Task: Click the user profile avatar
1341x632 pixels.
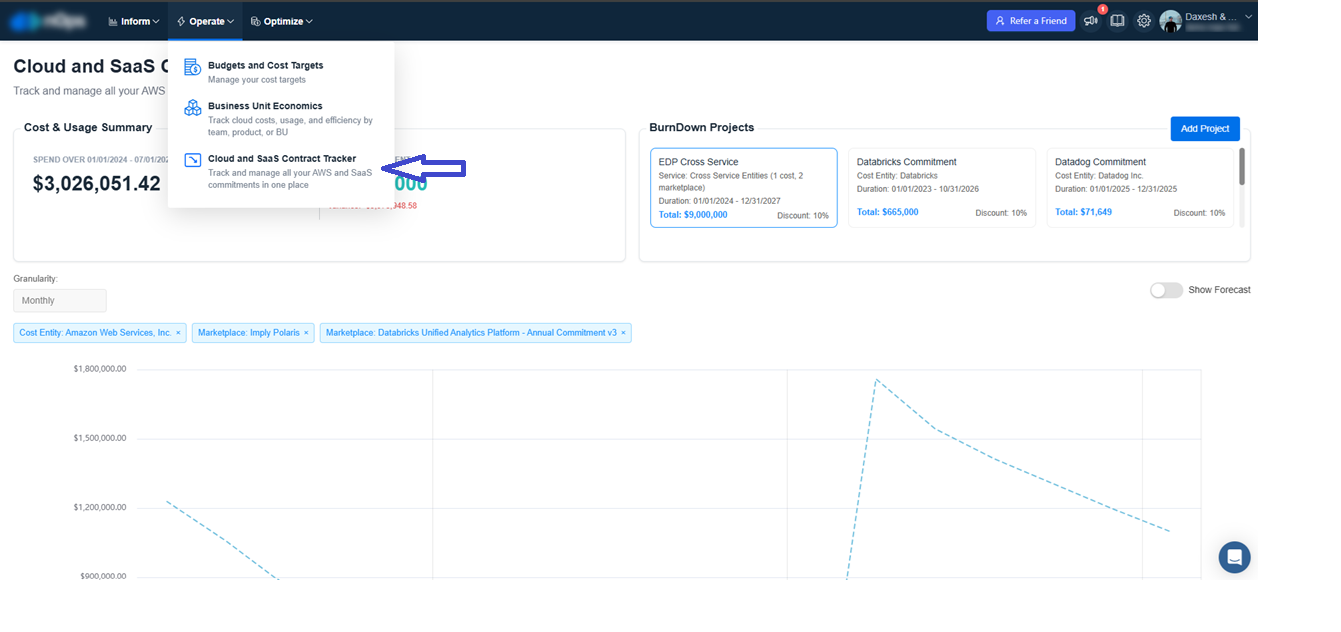Action: click(1170, 21)
